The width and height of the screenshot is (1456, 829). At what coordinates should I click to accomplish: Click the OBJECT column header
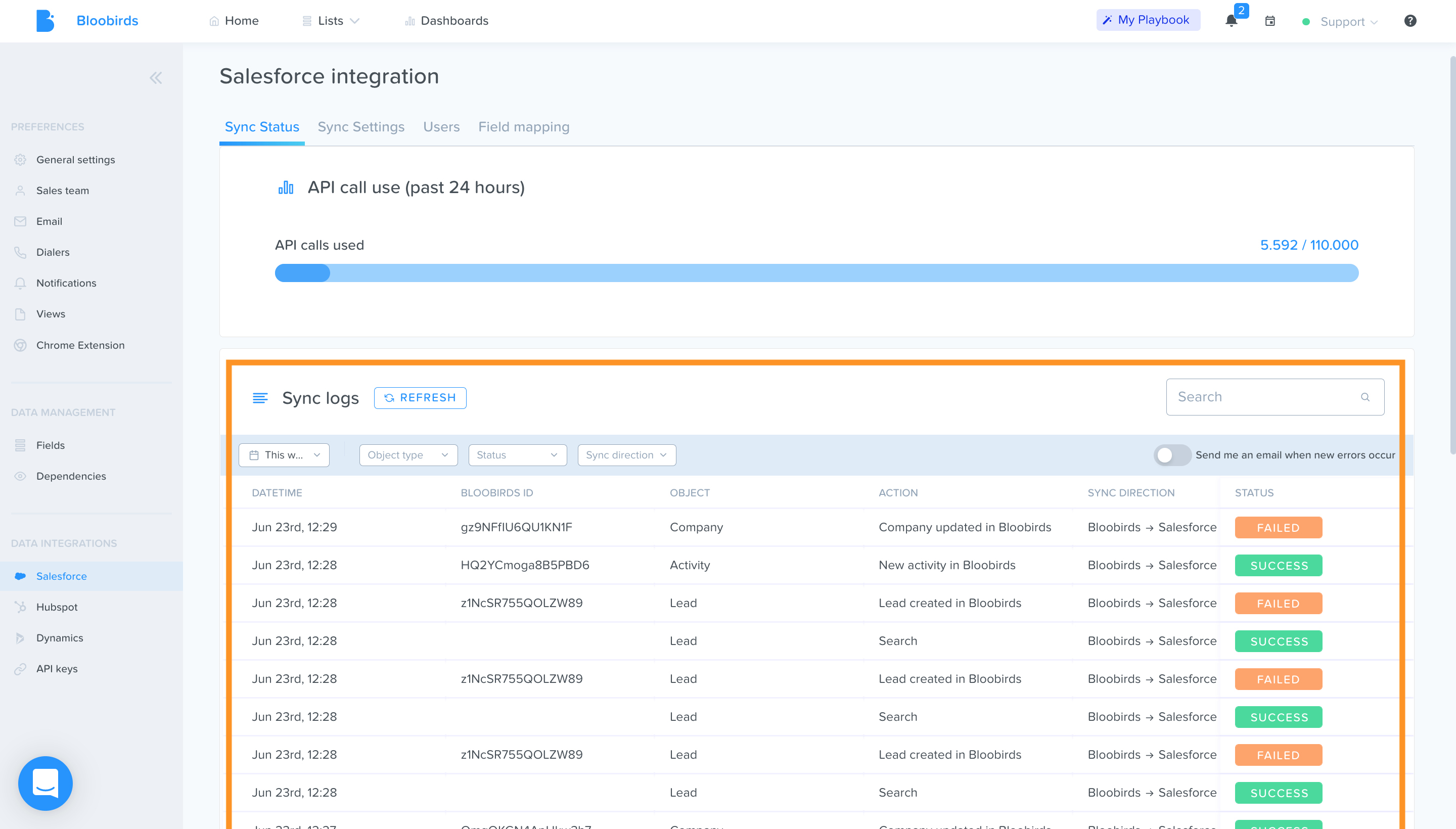tap(690, 493)
